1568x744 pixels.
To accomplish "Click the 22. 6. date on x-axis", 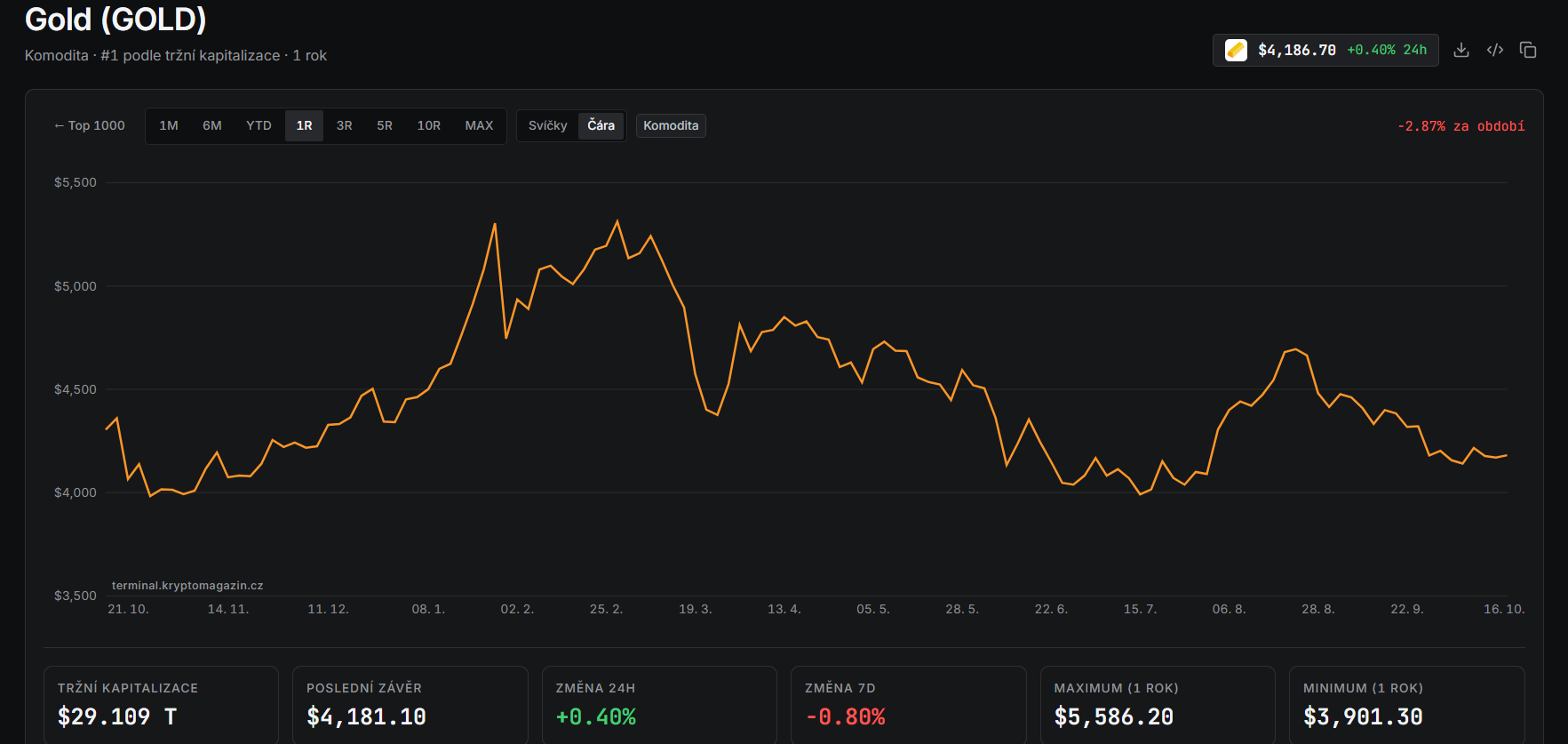I will [1051, 609].
